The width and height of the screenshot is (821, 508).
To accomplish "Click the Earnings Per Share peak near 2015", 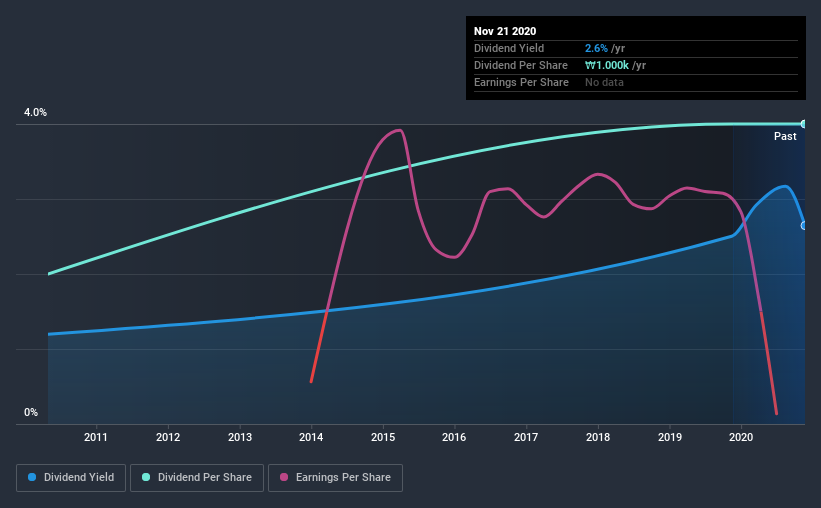I will 399,130.
